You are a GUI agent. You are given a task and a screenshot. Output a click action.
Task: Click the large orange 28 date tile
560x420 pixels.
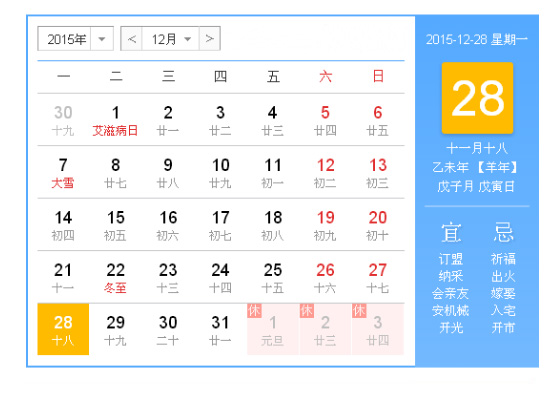(x=477, y=98)
